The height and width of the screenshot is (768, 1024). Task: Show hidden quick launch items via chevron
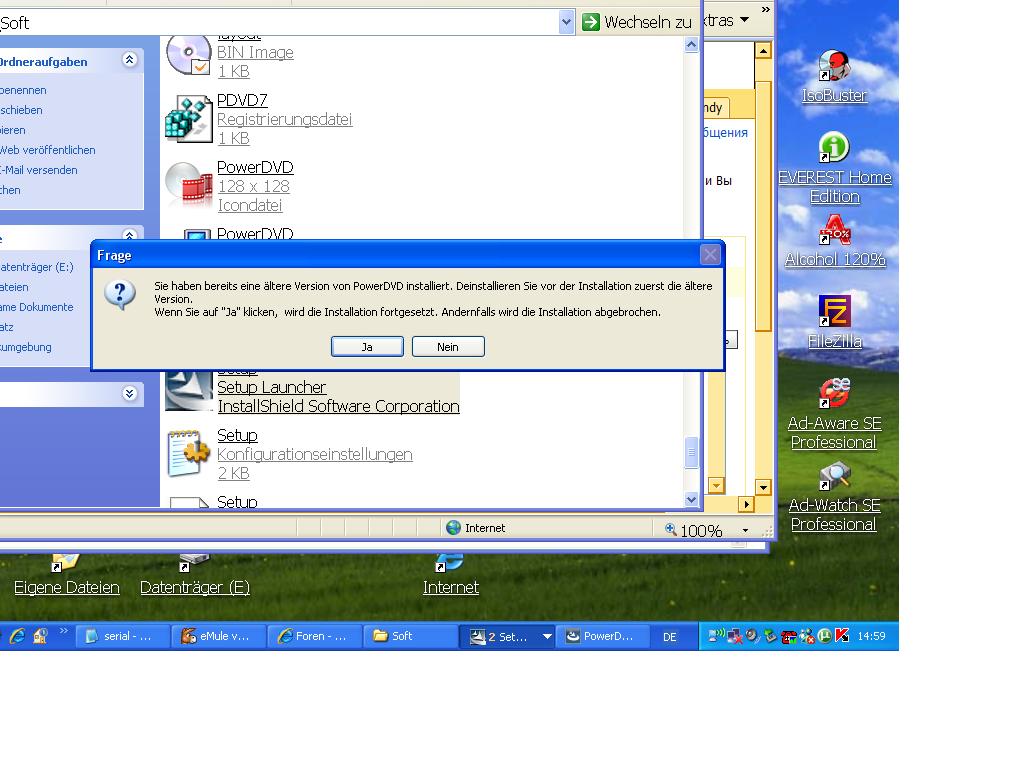pyautogui.click(x=63, y=631)
